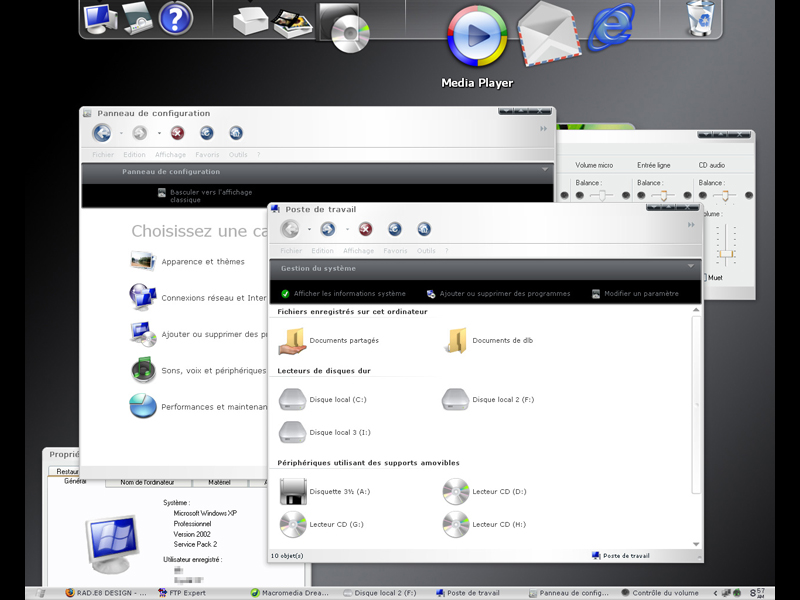This screenshot has width=800, height=600.
Task: Open Lecteur CD (D:)
Action: click(x=485, y=491)
